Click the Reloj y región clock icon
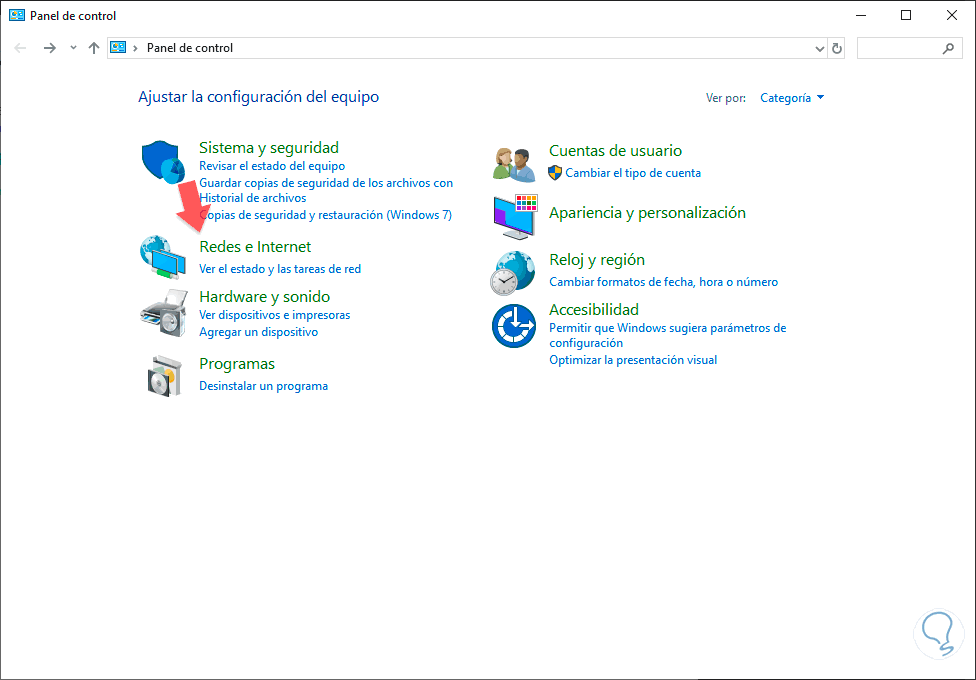The image size is (976, 680). [x=513, y=272]
